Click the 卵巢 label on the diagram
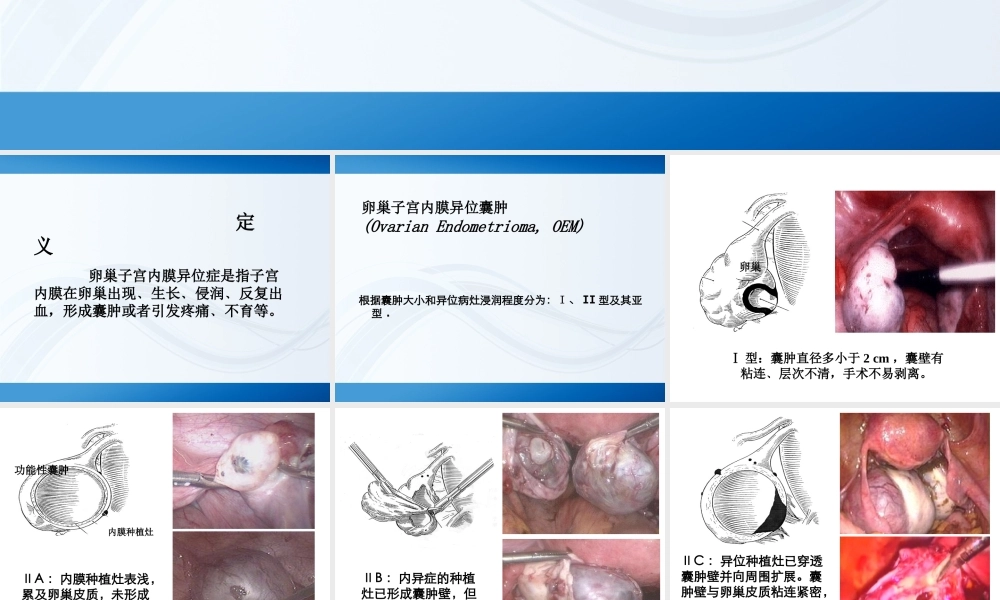Viewport: 1000px width, 600px height. point(748,266)
